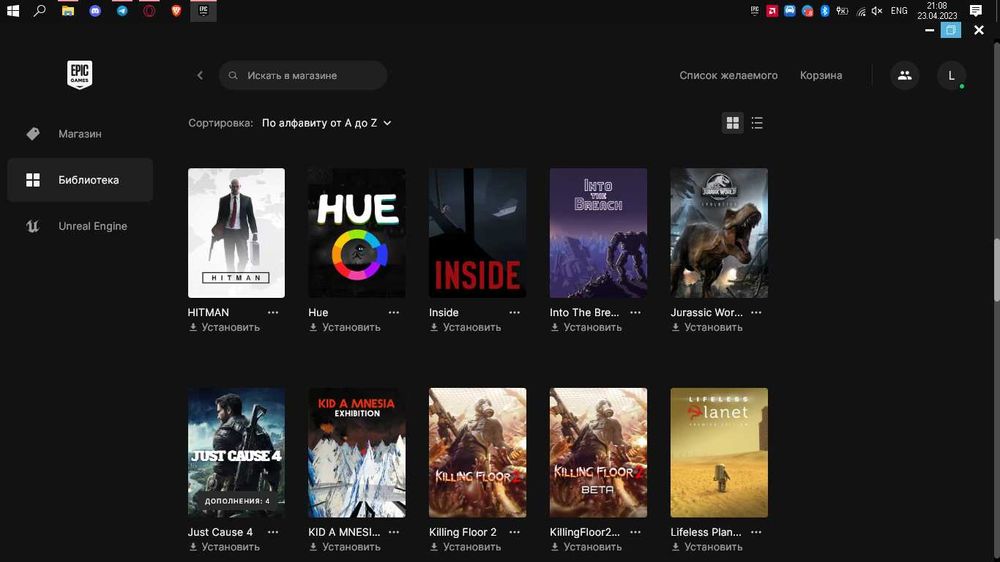Open Hue three-dot options menu
The image size is (1000, 562).
[x=393, y=313]
